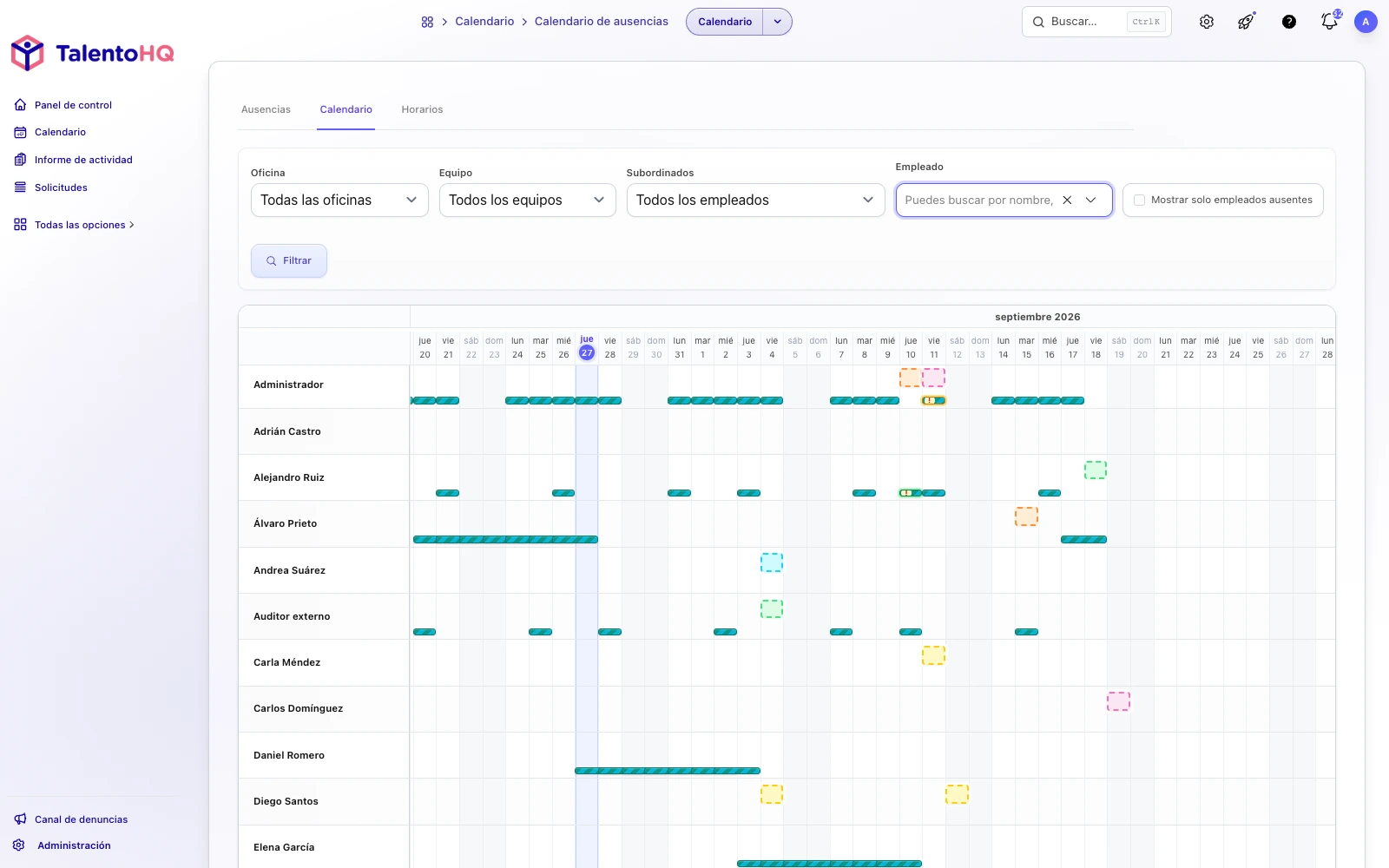Open Todas las oficinas dropdown

point(339,200)
